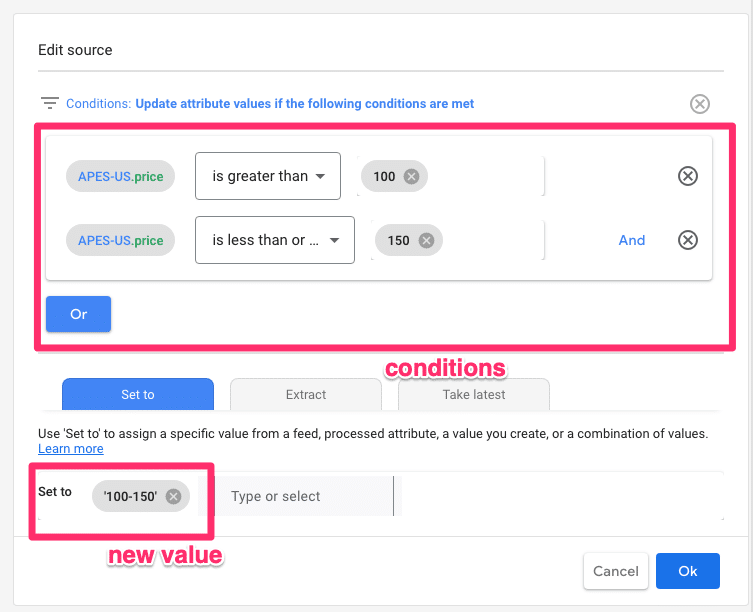753x612 pixels.
Task: Click the 'Type or select' input field
Action: [x=300, y=496]
